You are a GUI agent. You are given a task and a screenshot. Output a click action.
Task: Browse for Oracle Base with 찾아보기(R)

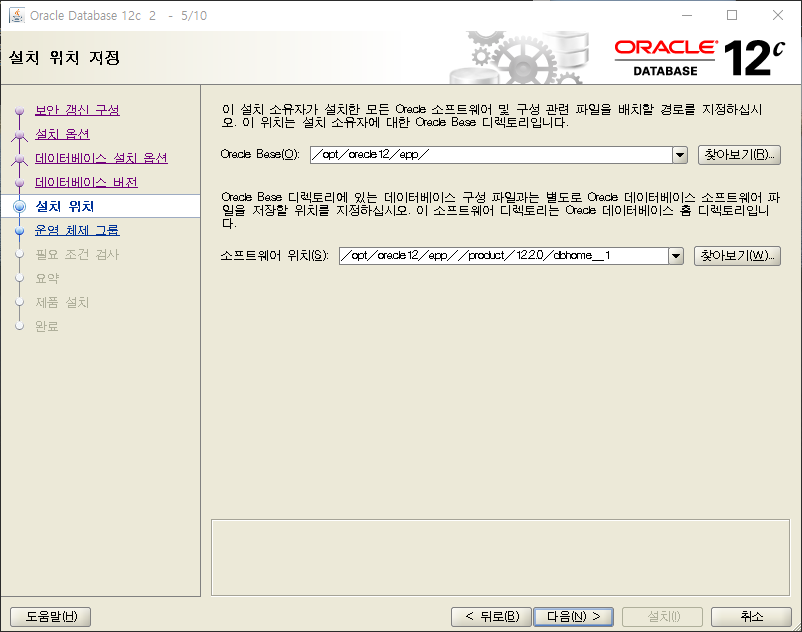coord(739,154)
